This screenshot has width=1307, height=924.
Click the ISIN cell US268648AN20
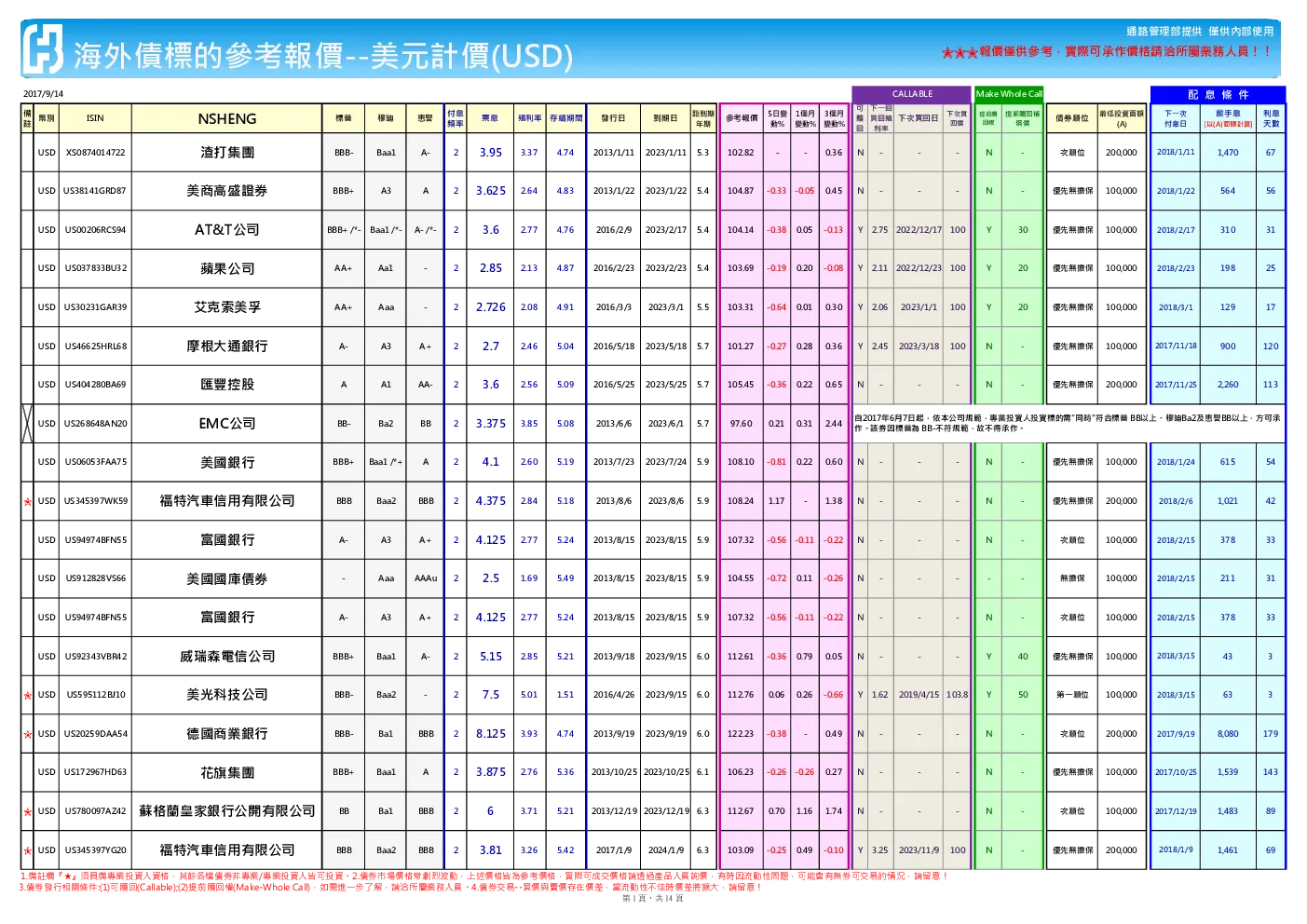pyautogui.click(x=95, y=424)
